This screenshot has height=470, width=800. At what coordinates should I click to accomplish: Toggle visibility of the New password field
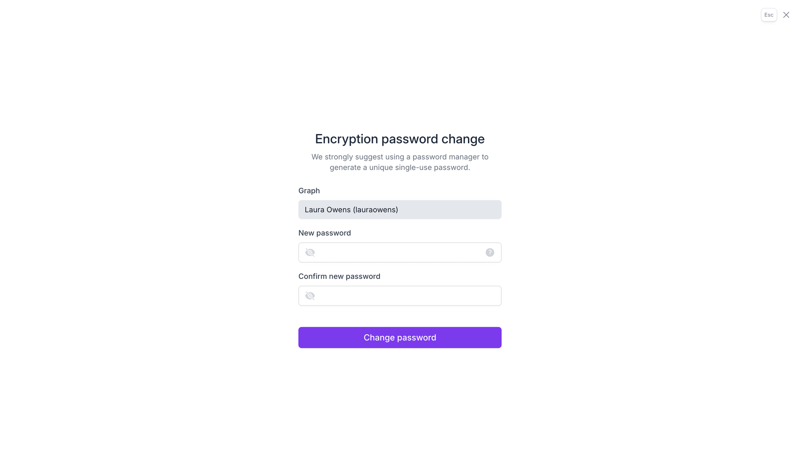click(x=310, y=253)
